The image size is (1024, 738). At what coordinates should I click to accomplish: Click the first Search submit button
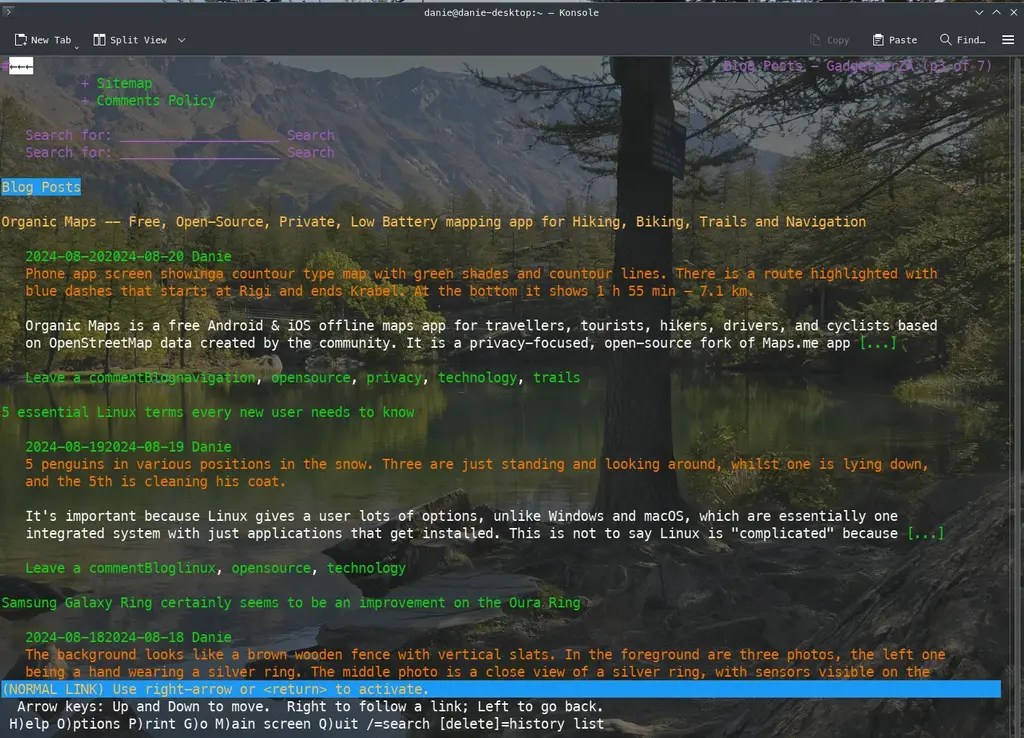click(310, 135)
